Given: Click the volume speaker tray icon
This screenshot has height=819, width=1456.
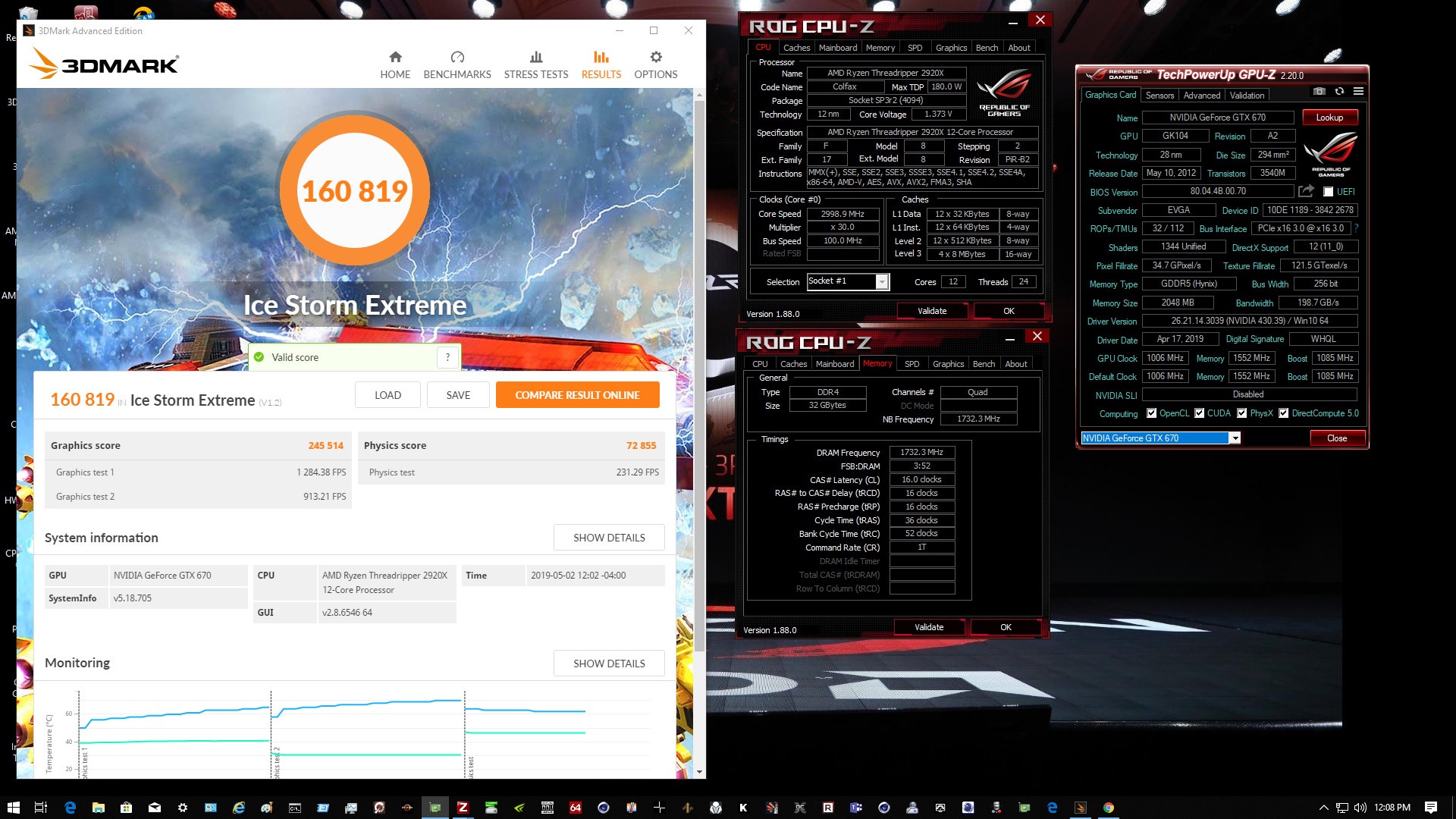Looking at the screenshot, I should pyautogui.click(x=1360, y=808).
